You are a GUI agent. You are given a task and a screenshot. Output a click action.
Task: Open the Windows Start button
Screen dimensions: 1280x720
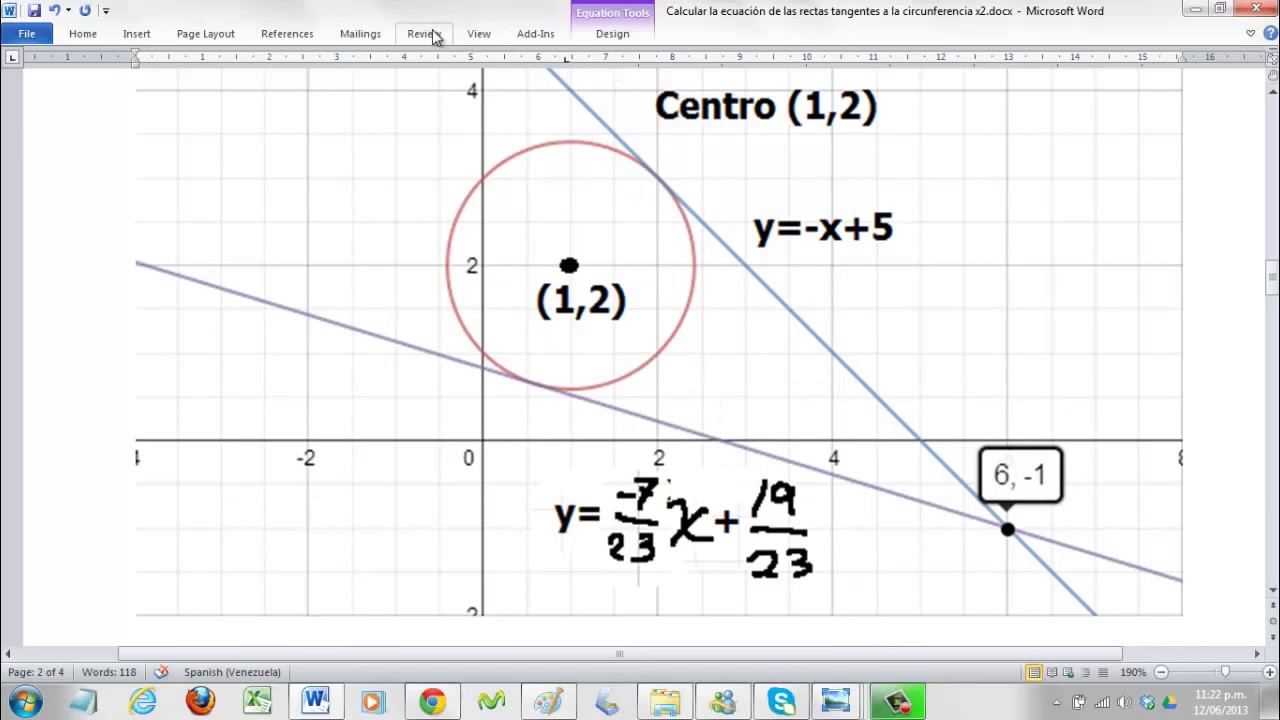coord(27,702)
